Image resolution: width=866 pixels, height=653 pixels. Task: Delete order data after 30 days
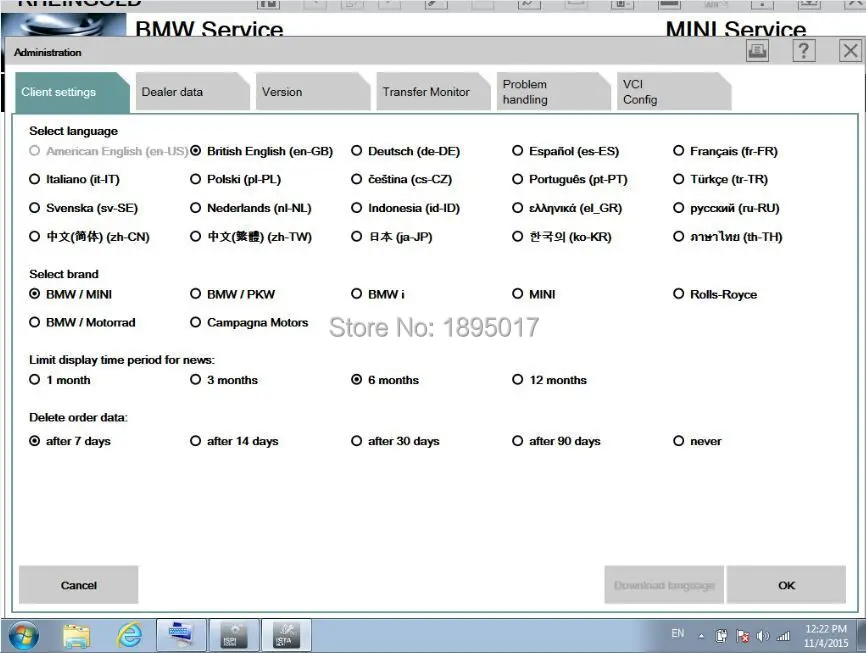[395, 441]
